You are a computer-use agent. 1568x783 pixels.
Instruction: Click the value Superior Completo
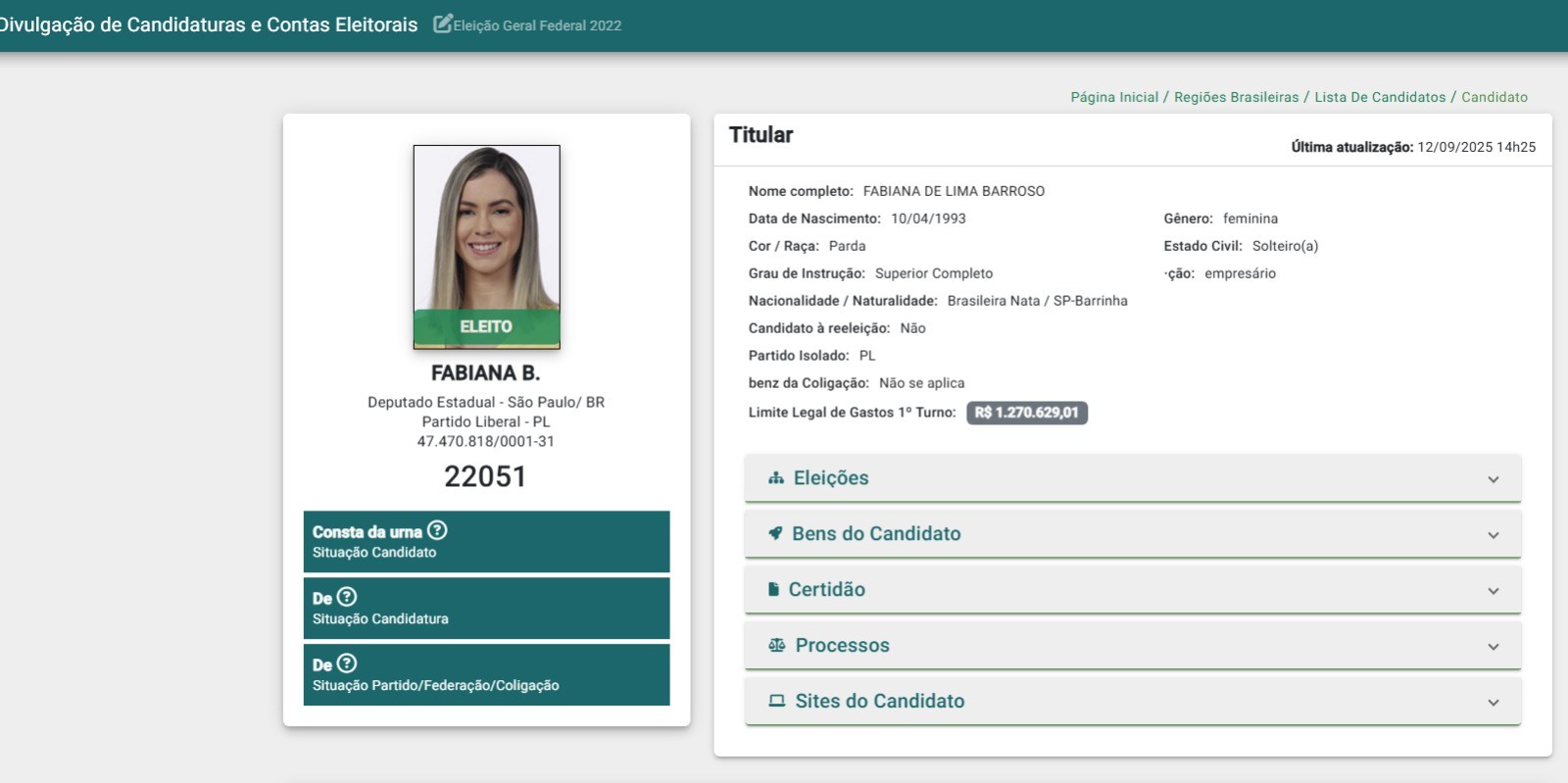[934, 273]
